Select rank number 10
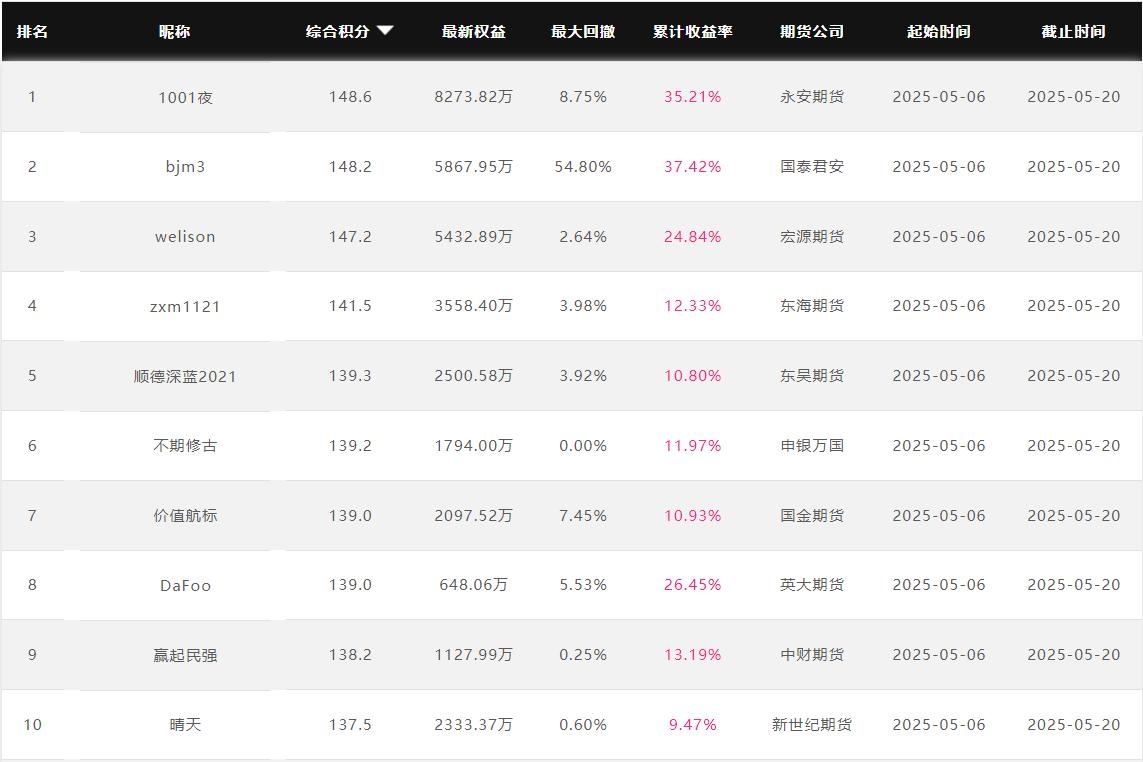This screenshot has width=1143, height=762. coord(33,725)
